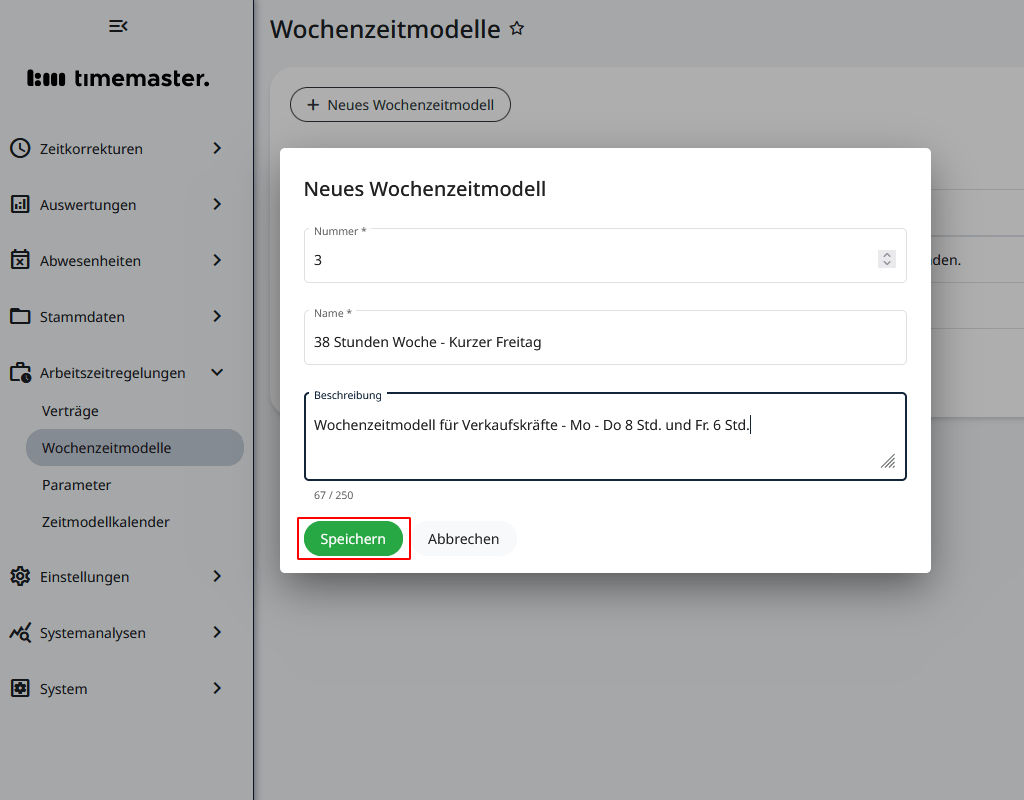Collapse the sidebar with the hamburger icon

pyautogui.click(x=118, y=26)
